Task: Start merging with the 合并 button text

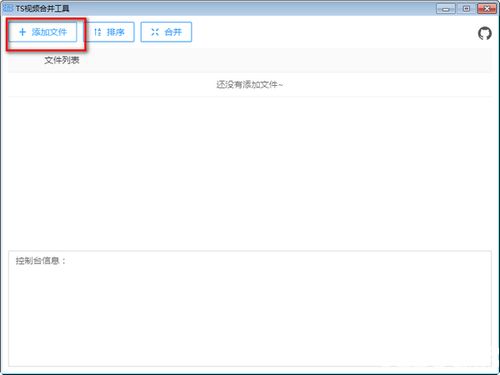Action: click(x=173, y=32)
